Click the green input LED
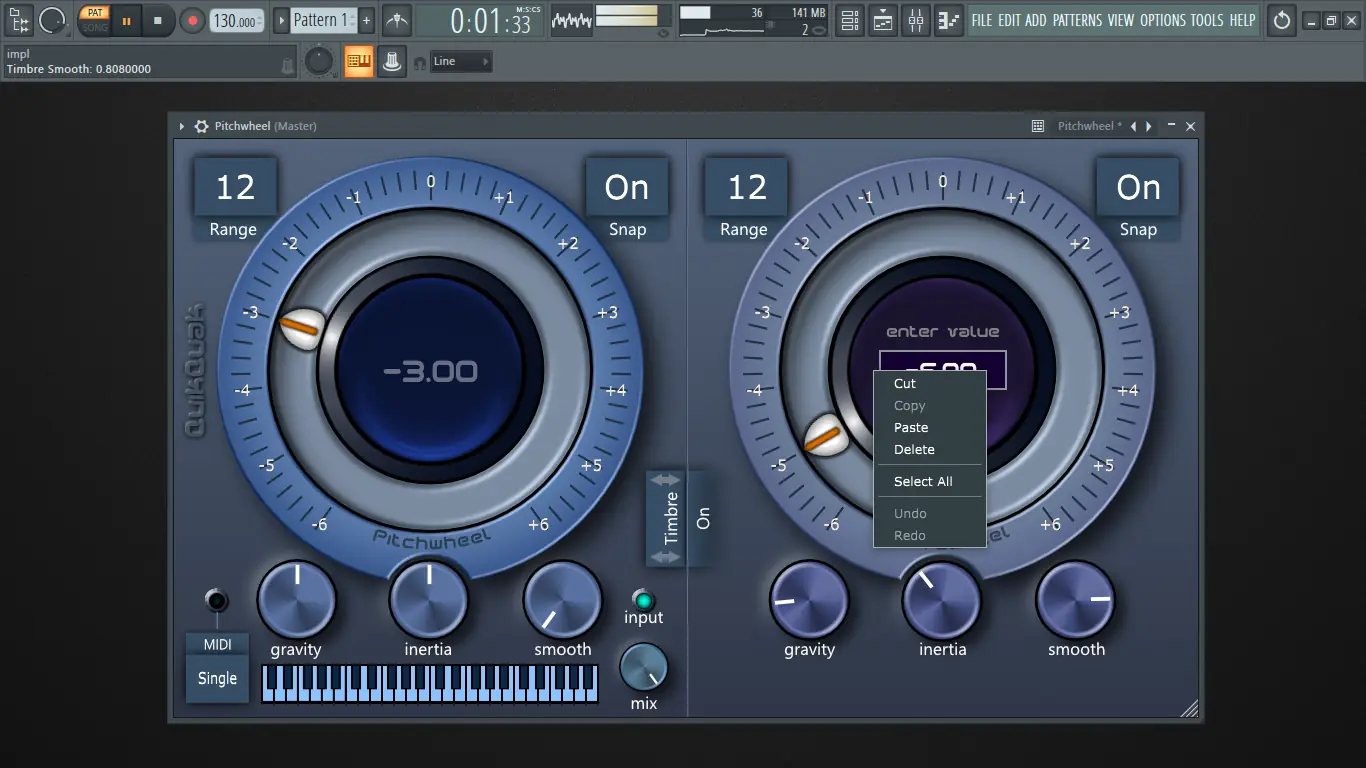Viewport: 1366px width, 768px height. (x=644, y=600)
